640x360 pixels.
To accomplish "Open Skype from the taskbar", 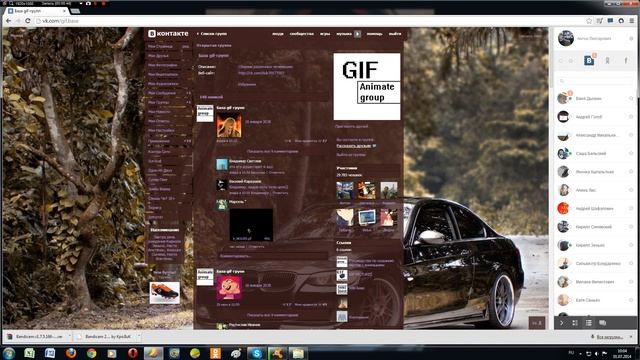I will [256, 353].
